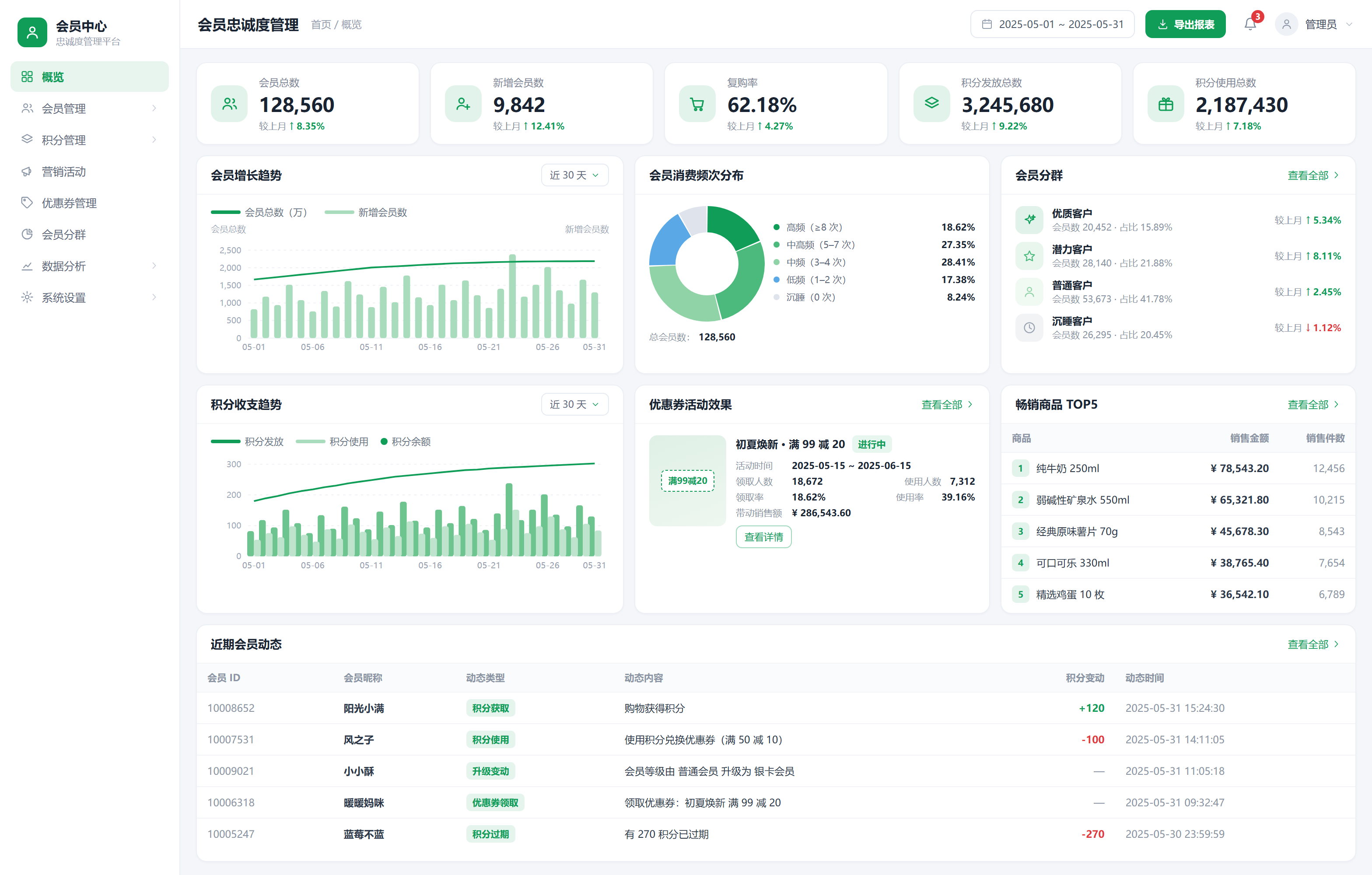Screen dimensions: 1372x875
Task: Expand the 数据分析 sidebar submenu
Action: 89,266
